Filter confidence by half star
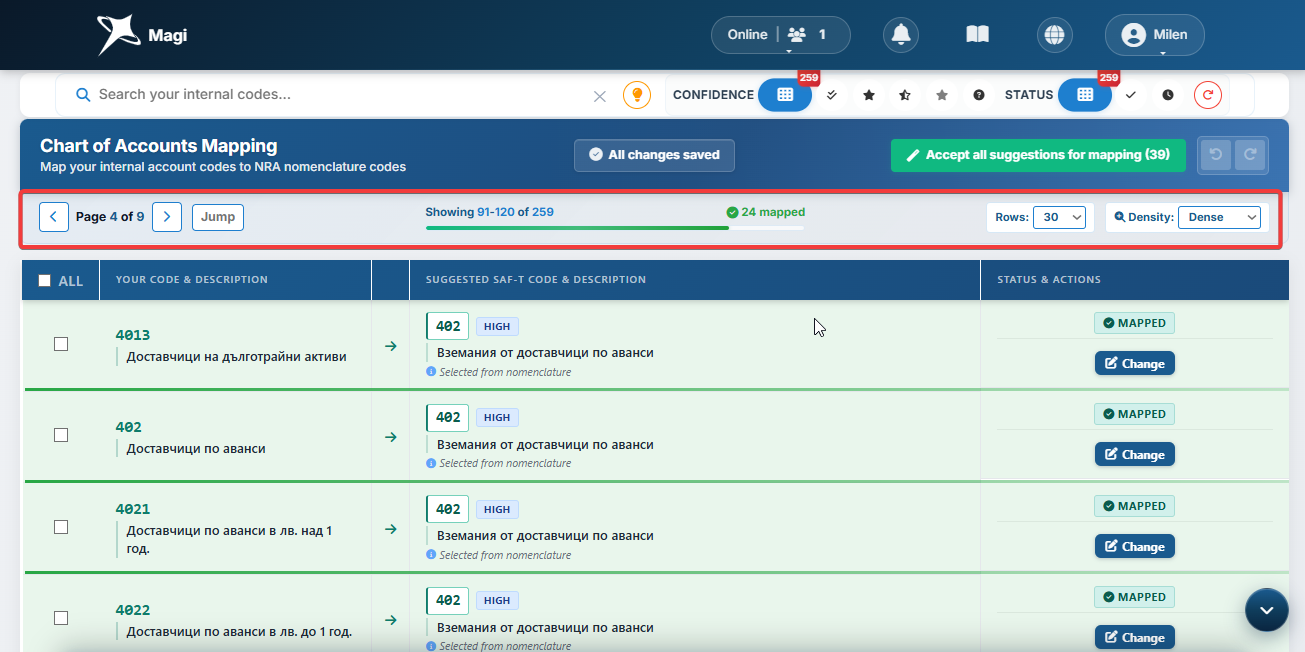The image size is (1305, 652). (x=905, y=95)
